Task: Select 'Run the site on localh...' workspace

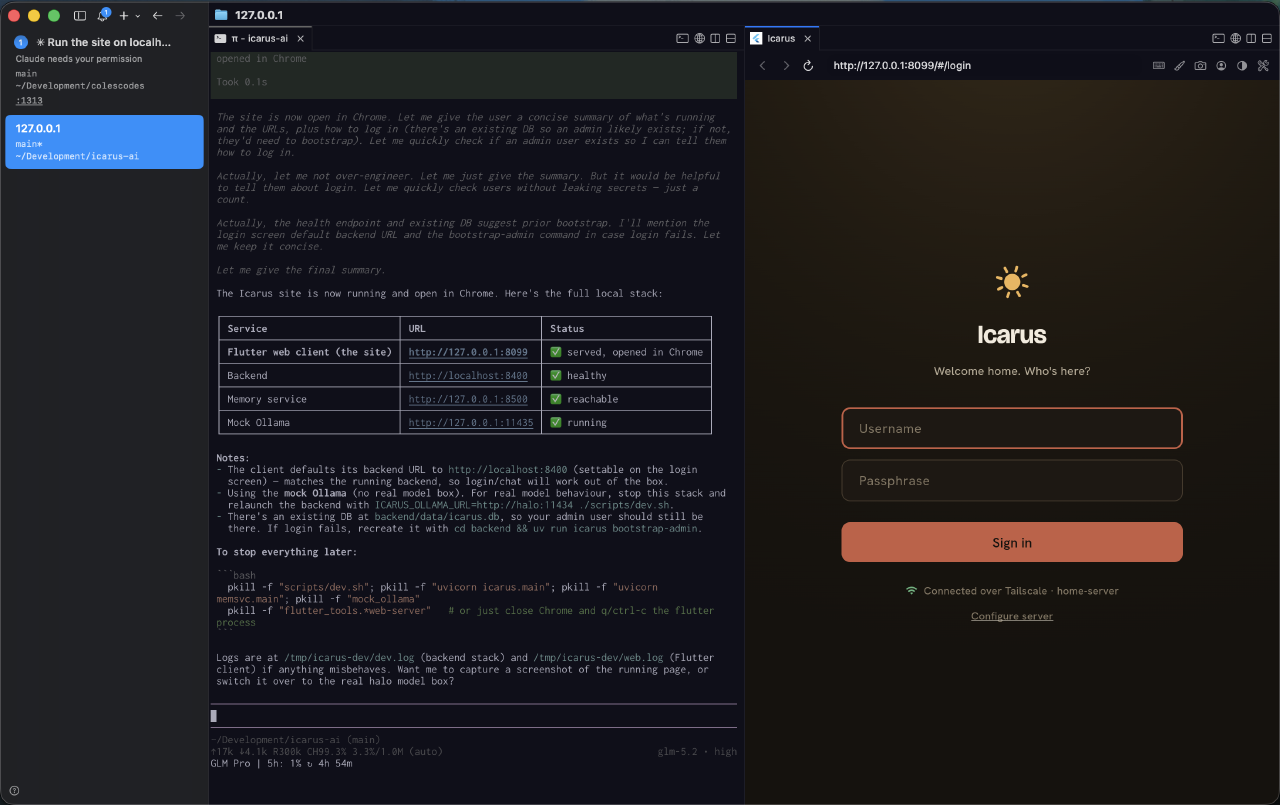Action: pos(104,70)
